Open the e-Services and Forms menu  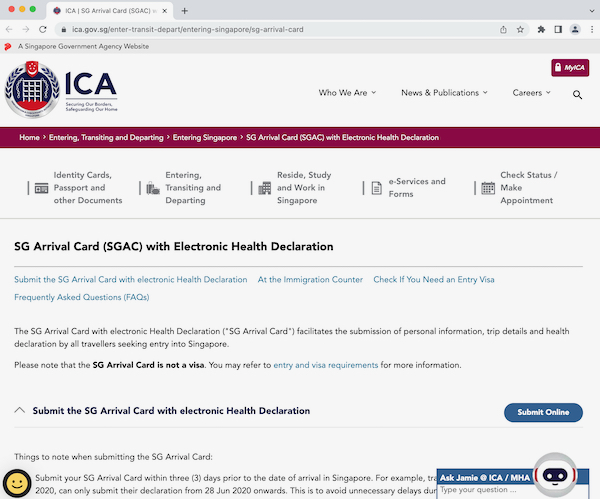pos(408,188)
